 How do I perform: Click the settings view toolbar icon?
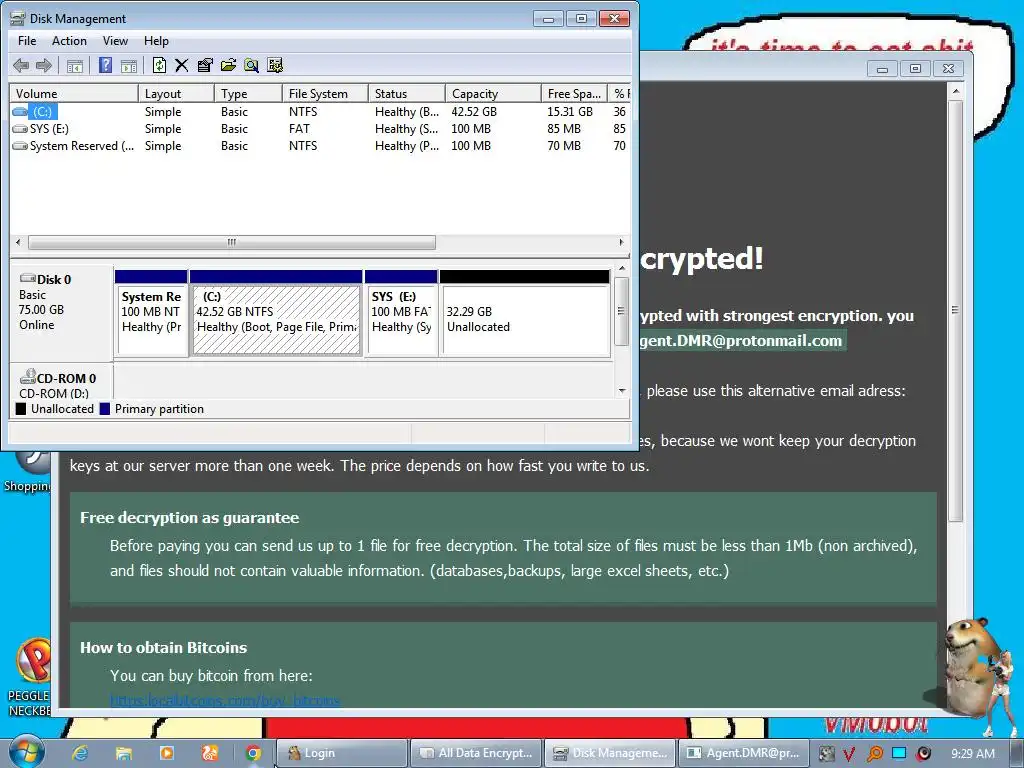click(275, 65)
